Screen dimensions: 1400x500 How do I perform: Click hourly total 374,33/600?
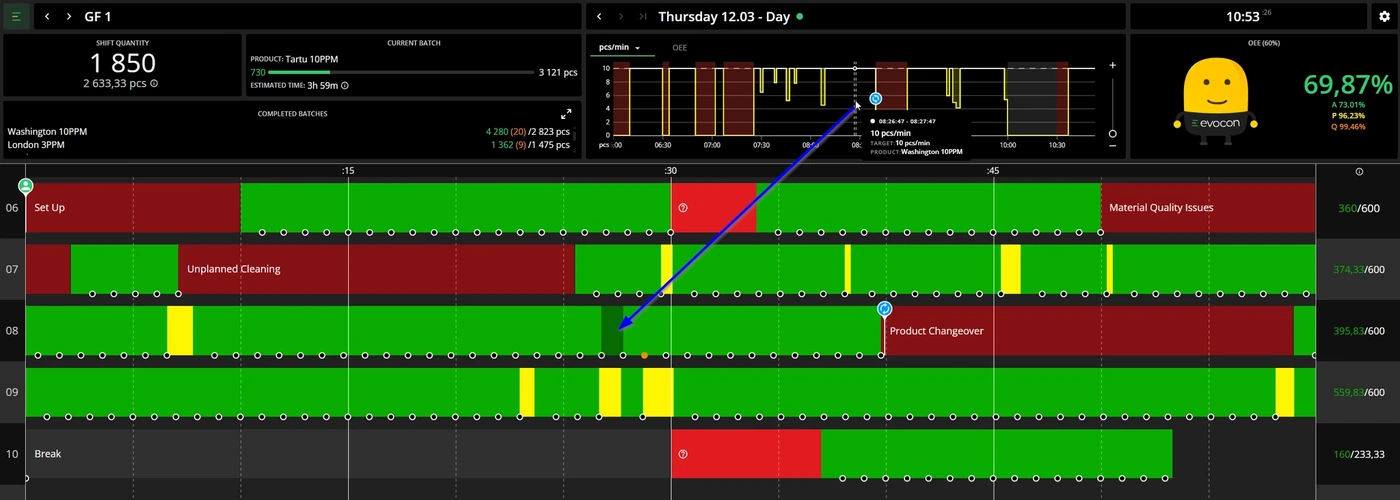[x=1359, y=269]
